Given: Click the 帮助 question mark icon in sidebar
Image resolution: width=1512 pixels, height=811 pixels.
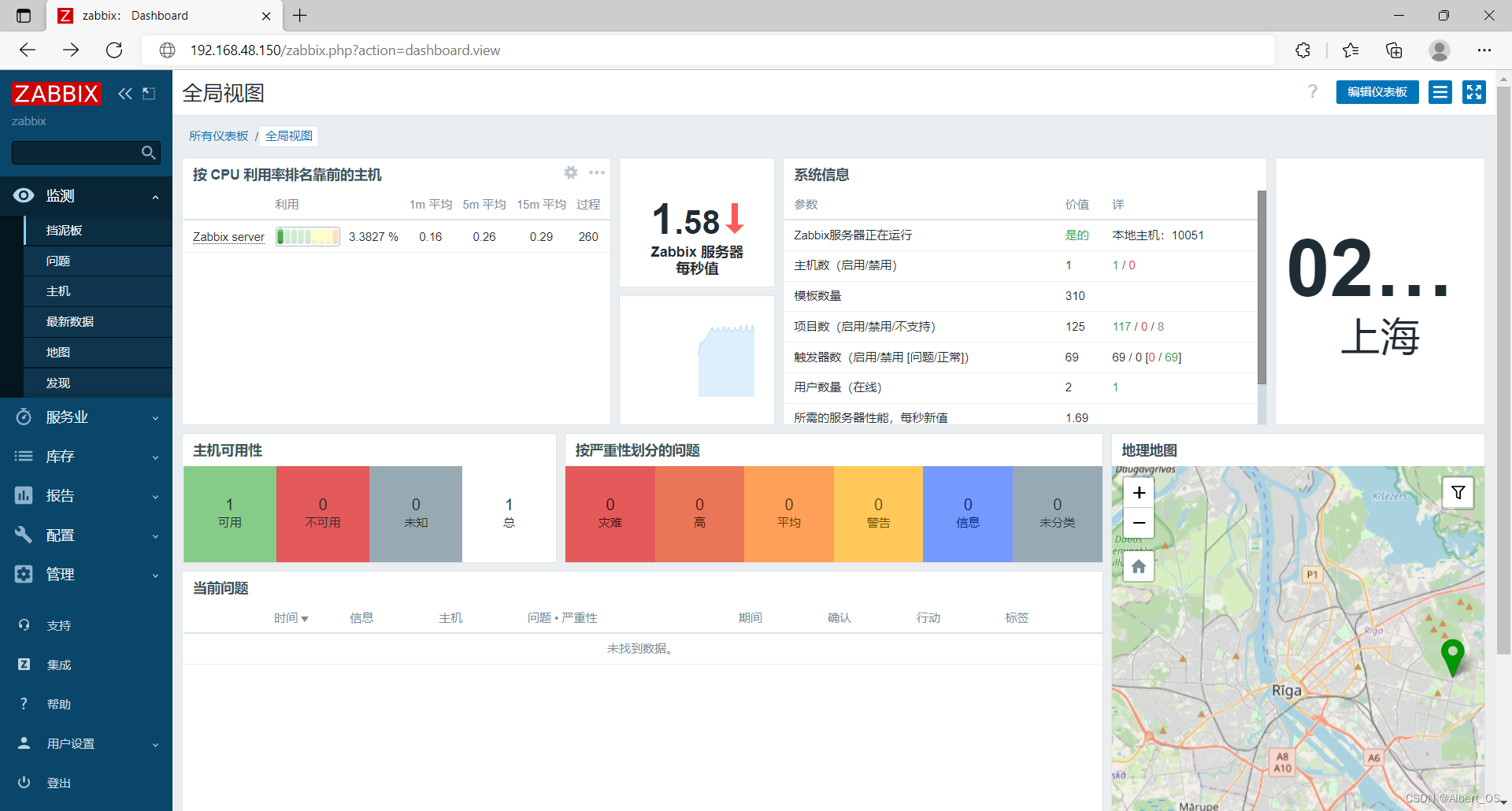Looking at the screenshot, I should tap(24, 704).
